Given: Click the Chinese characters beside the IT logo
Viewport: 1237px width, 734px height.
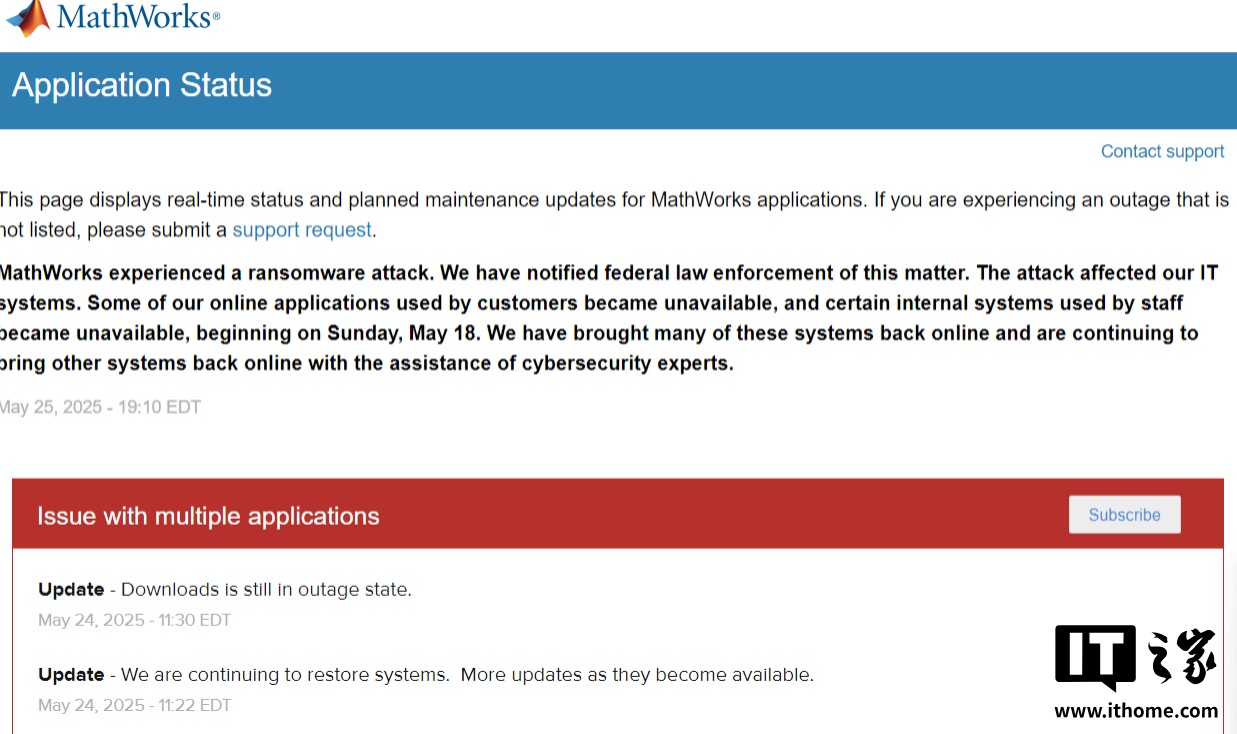Looking at the screenshot, I should point(1182,656).
